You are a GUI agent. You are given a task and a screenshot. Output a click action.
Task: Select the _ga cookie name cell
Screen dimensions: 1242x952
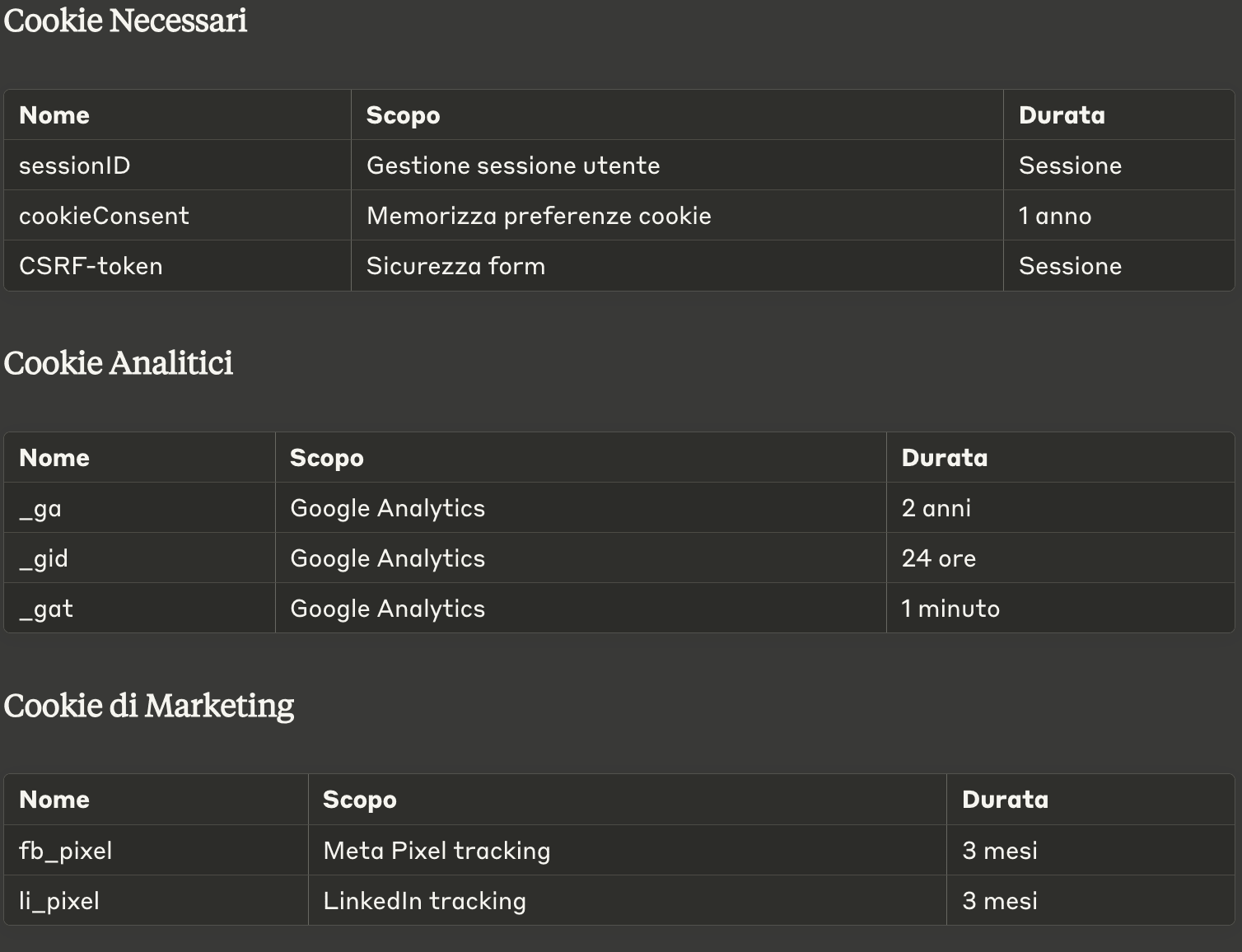(40, 508)
